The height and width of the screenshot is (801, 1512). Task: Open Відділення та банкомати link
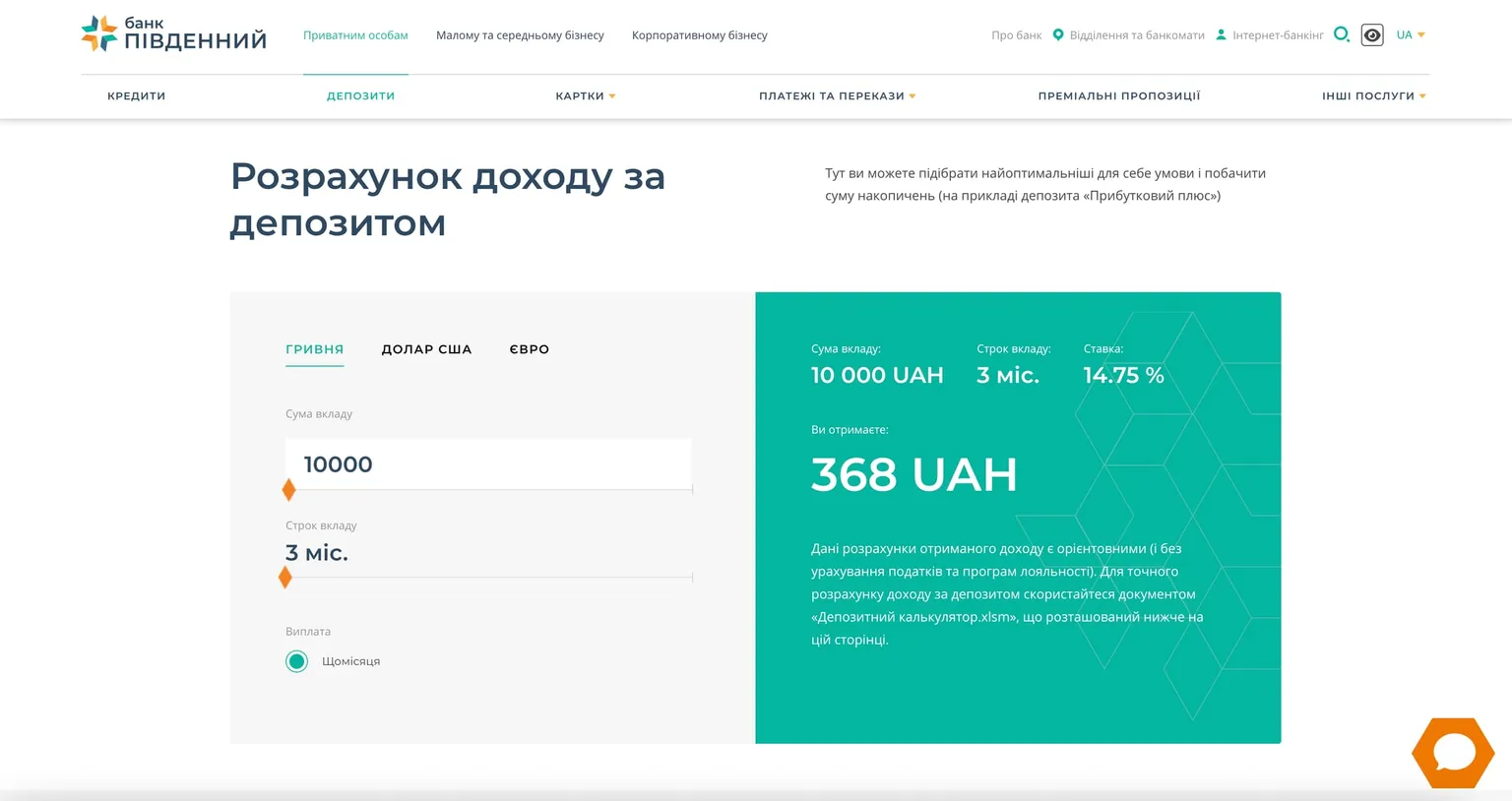pyautogui.click(x=1137, y=34)
